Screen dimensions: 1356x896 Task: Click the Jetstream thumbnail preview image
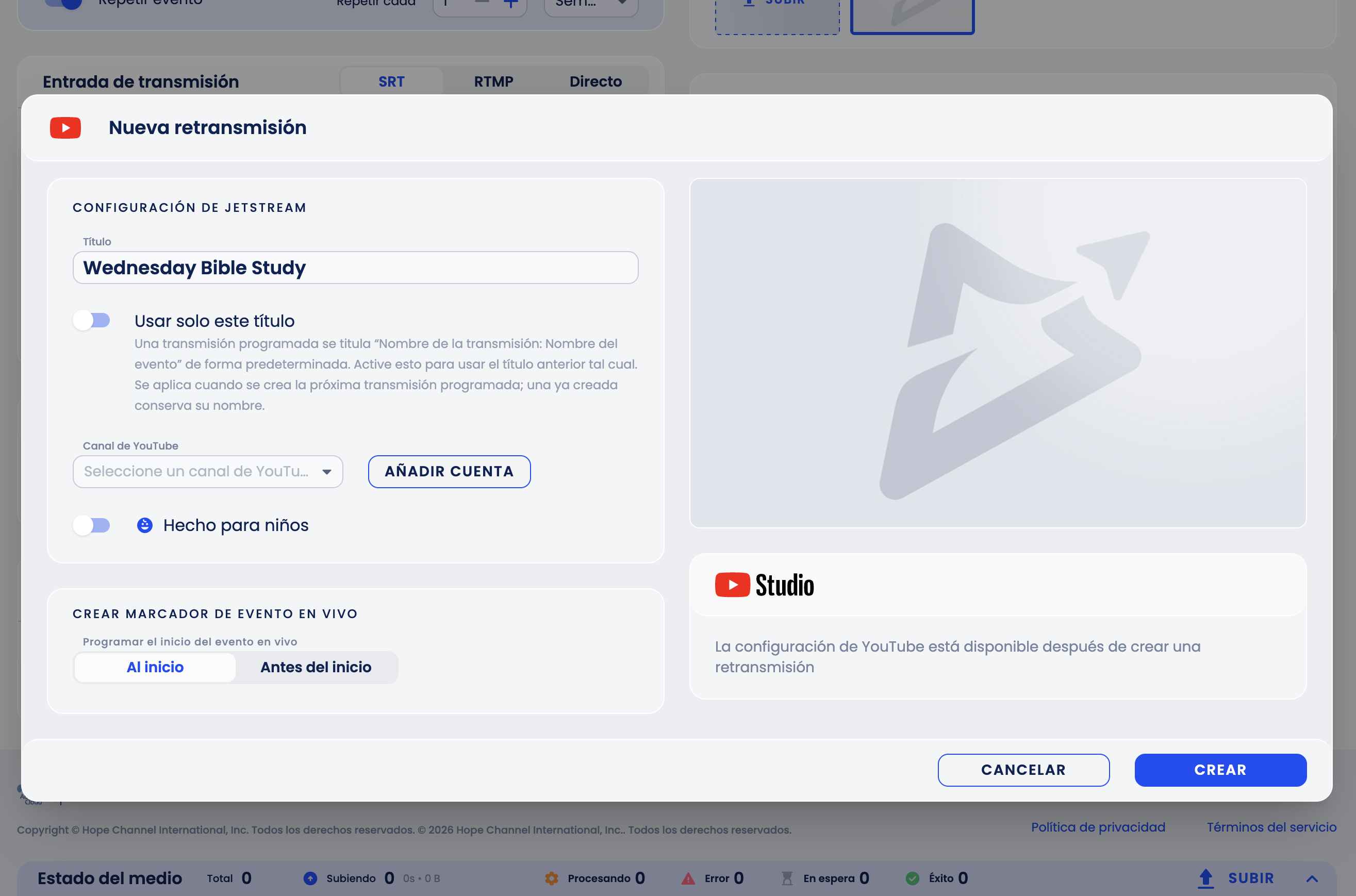coord(998,353)
